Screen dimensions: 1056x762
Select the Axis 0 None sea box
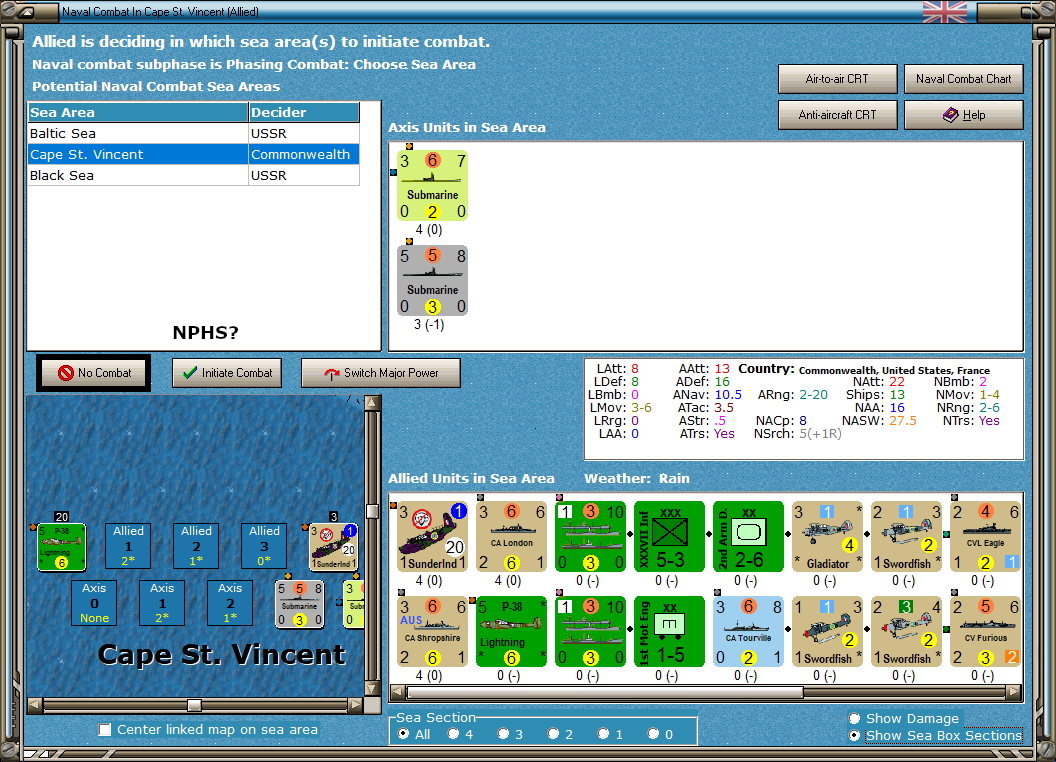[94, 603]
